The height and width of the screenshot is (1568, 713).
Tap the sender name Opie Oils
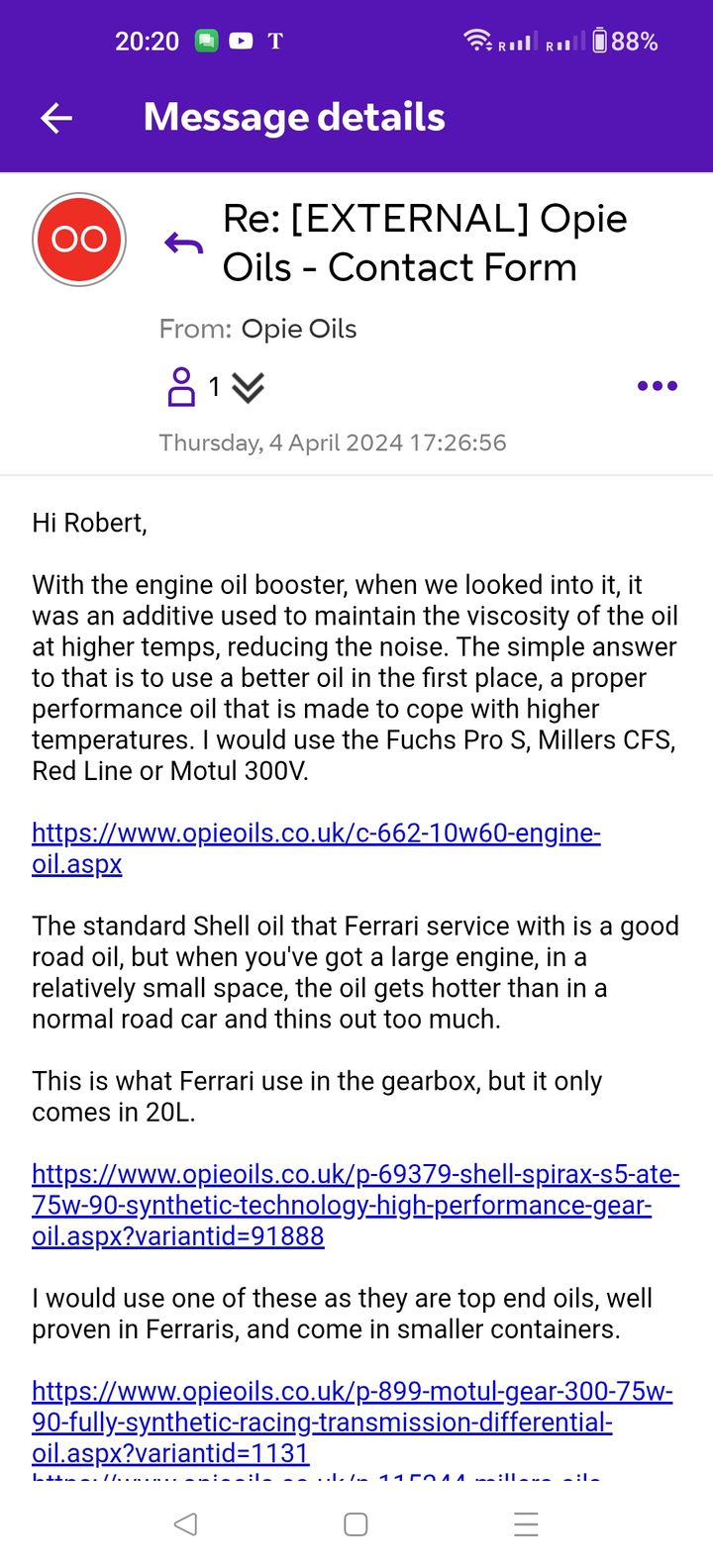pos(298,329)
